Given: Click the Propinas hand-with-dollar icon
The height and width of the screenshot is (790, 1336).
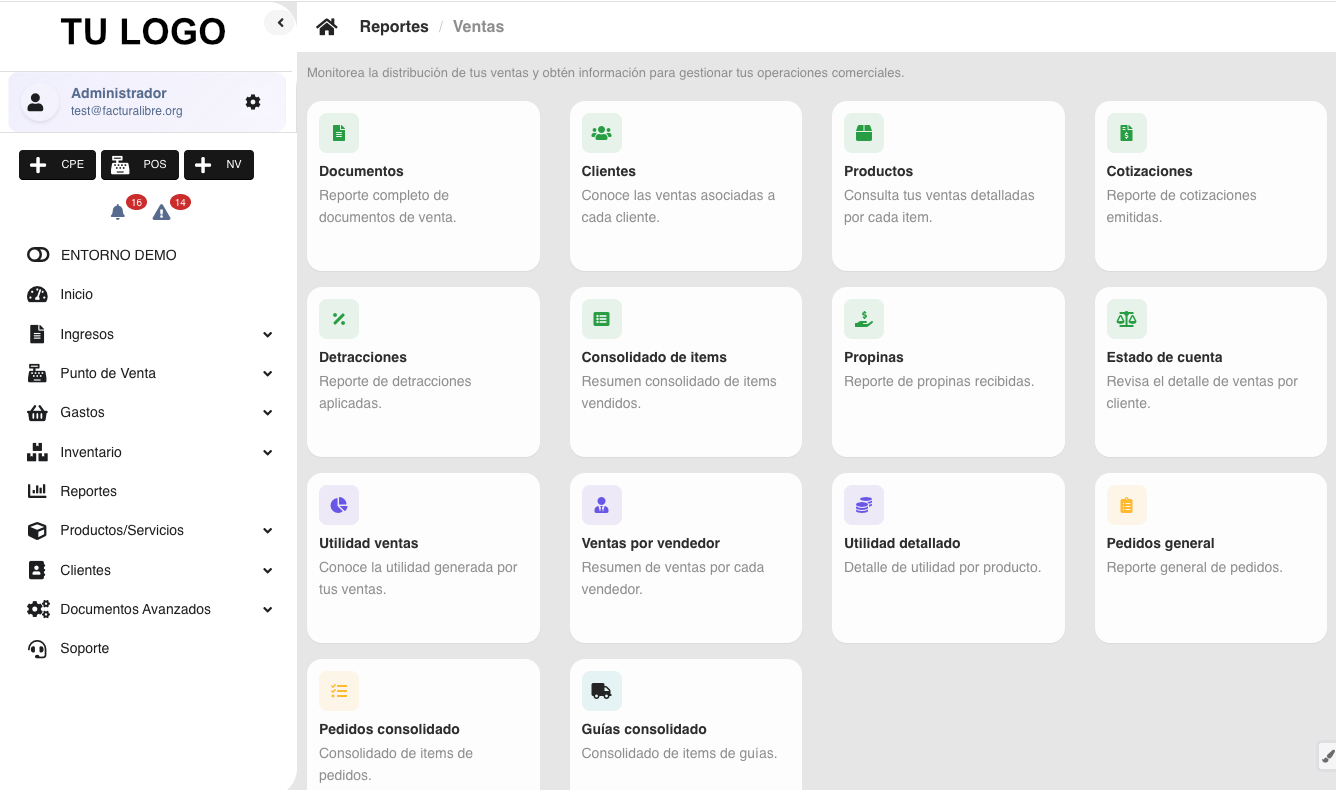Looking at the screenshot, I should (x=863, y=319).
